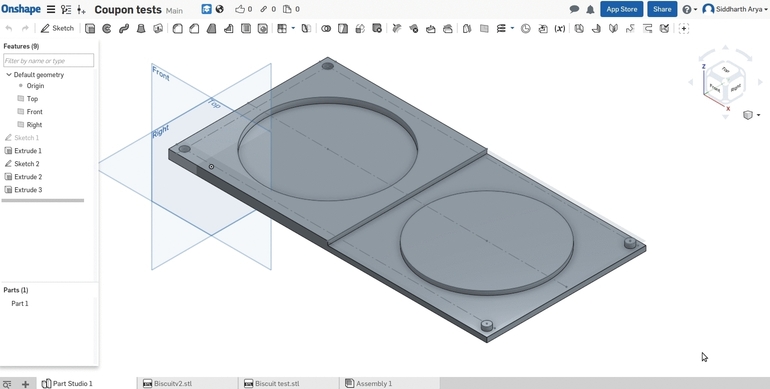This screenshot has width=770, height=389.
Task: Select the Shell tool
Action: coord(246,28)
